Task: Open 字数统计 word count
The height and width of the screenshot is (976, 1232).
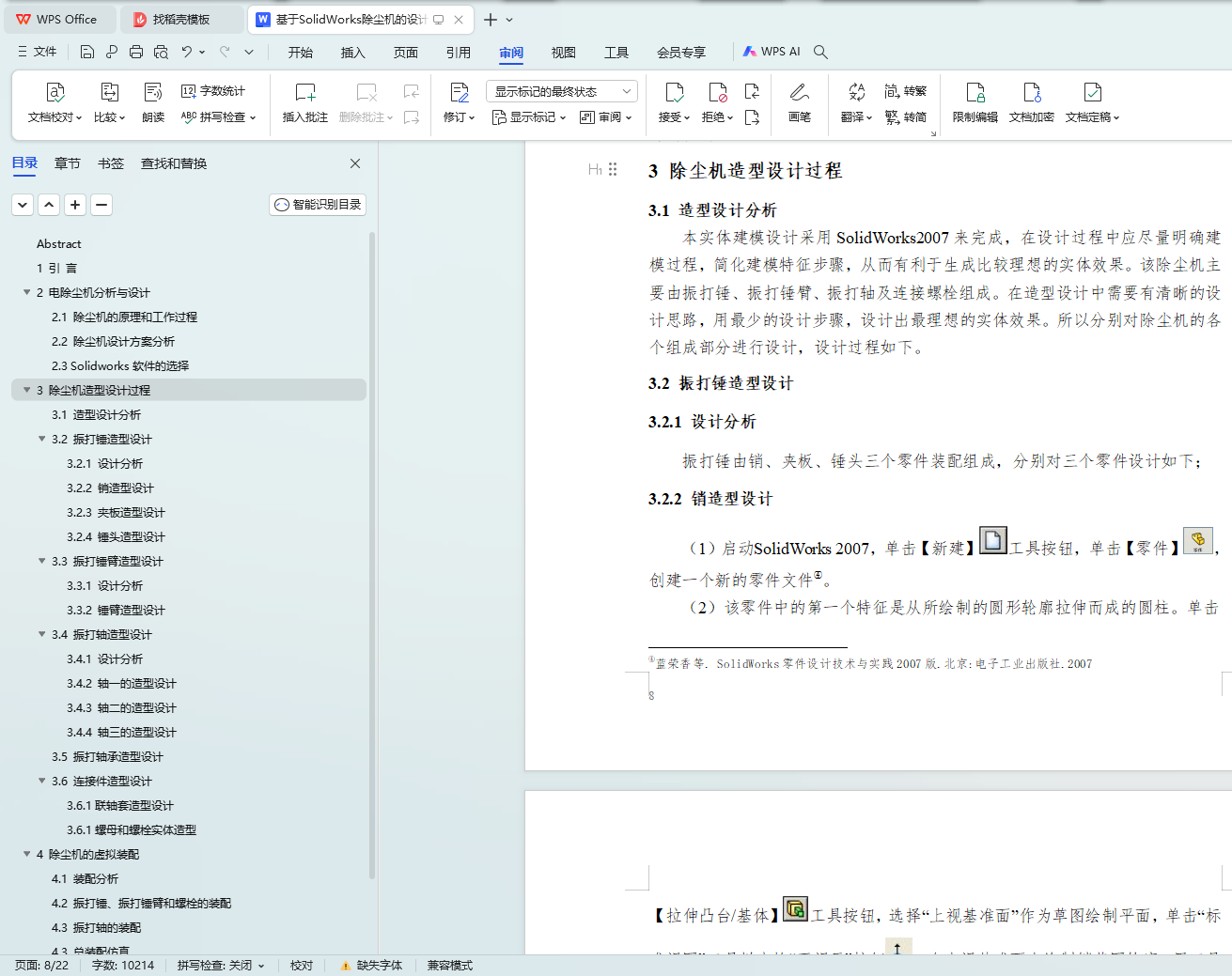Action: click(x=213, y=91)
